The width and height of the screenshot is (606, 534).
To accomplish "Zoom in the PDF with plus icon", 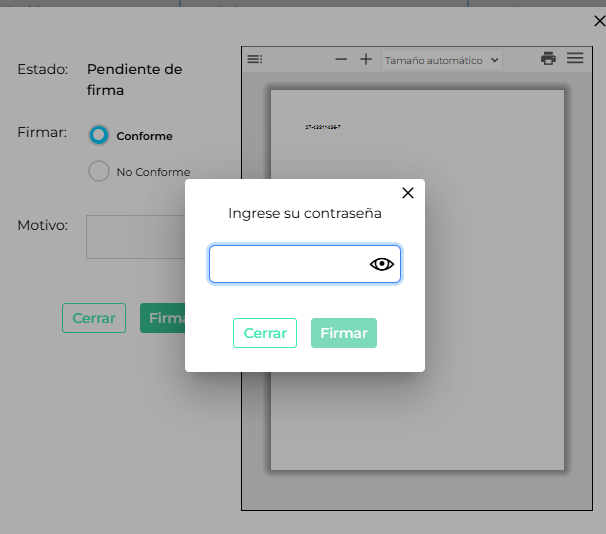I will (x=366, y=59).
